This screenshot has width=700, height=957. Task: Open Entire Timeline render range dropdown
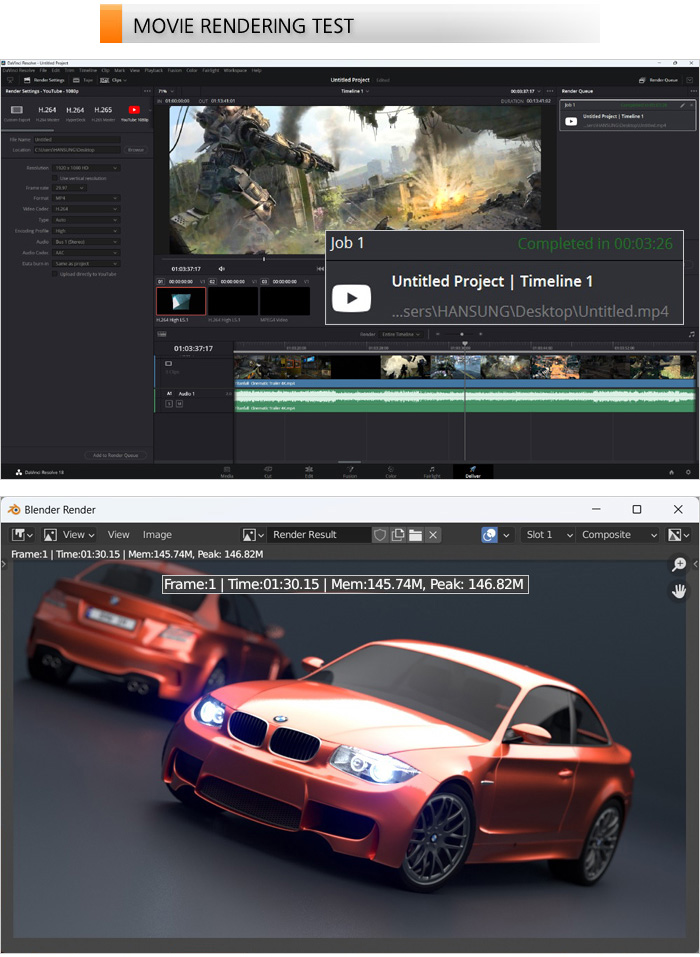(x=400, y=334)
